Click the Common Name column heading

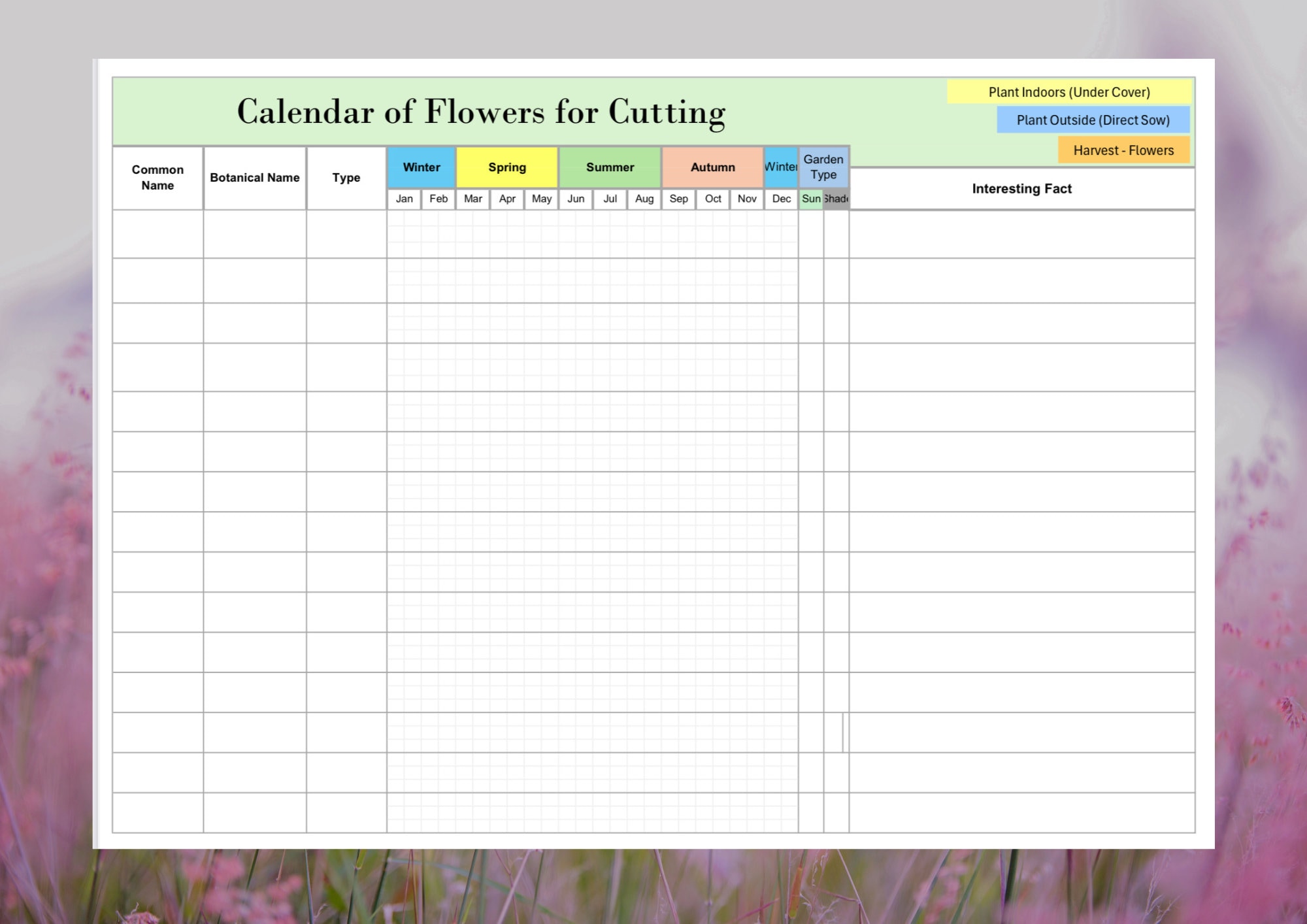click(x=156, y=177)
